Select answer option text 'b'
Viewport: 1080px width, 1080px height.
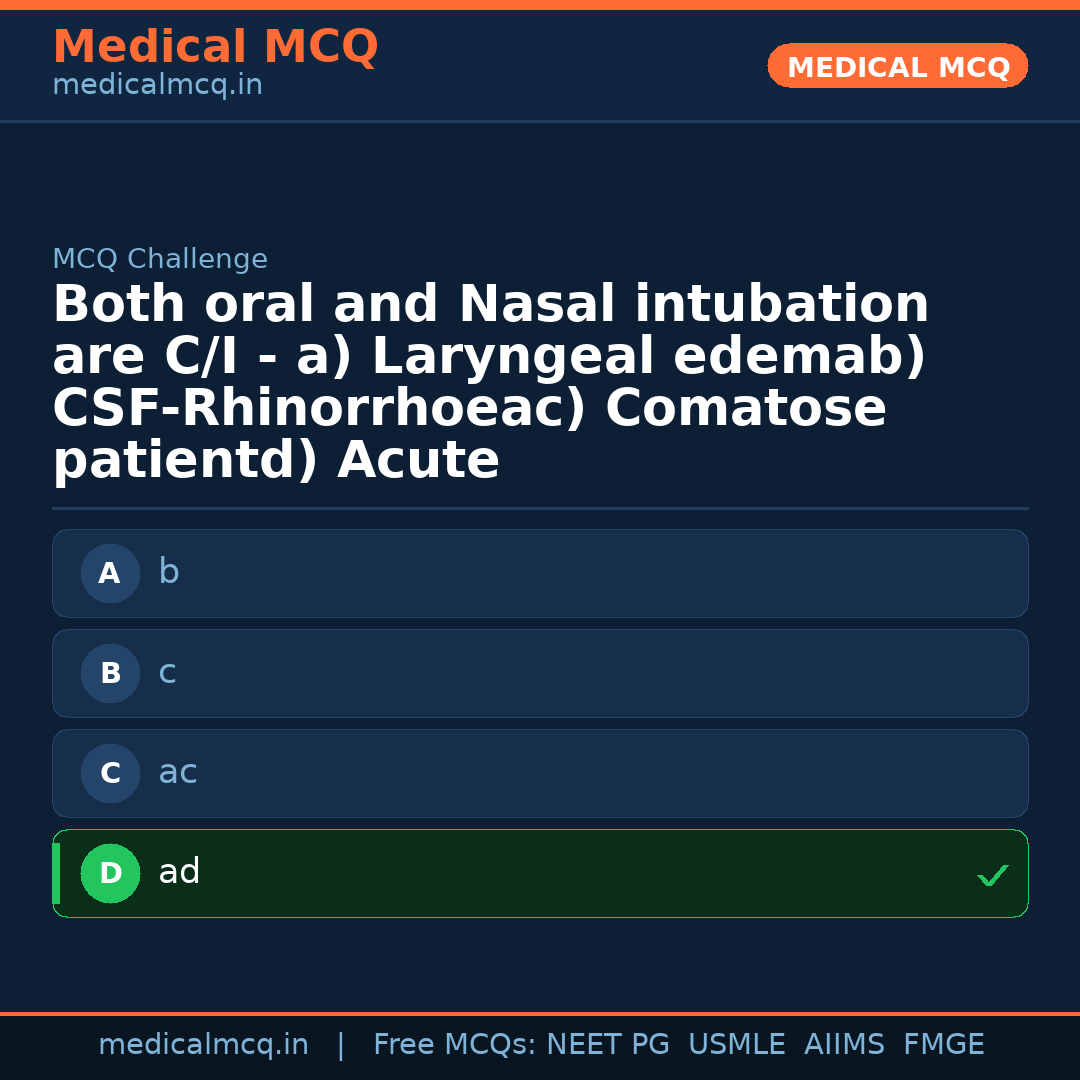[169, 572]
